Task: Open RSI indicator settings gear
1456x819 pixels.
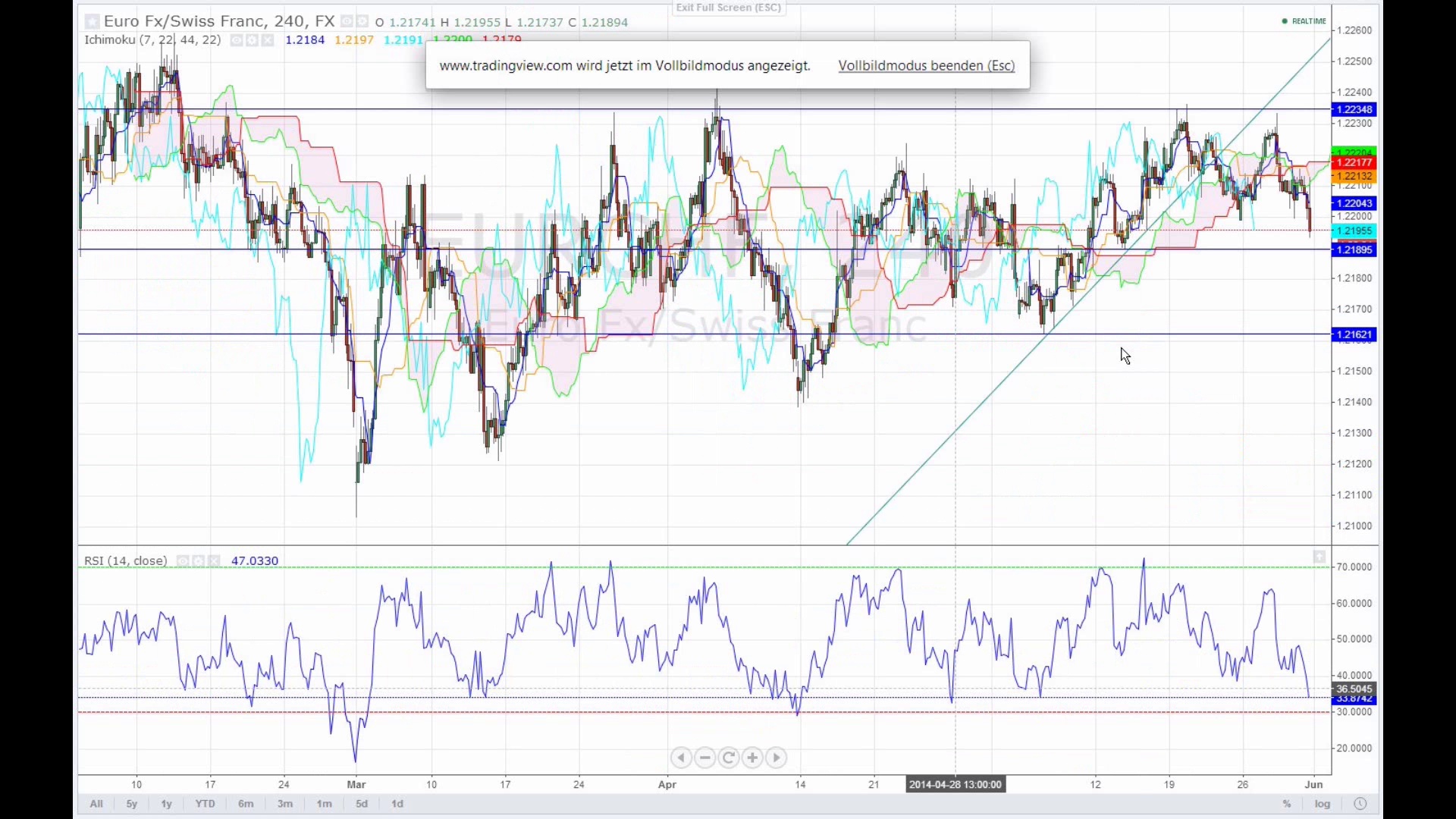Action: tap(199, 561)
